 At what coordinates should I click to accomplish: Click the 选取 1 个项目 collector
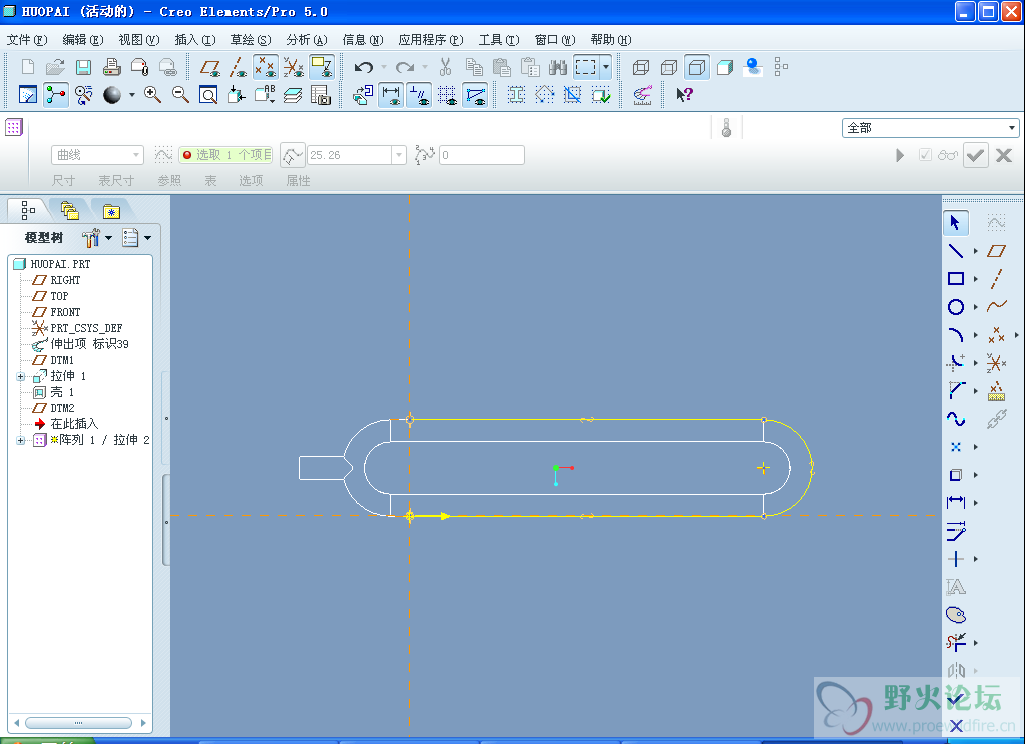(x=226, y=155)
